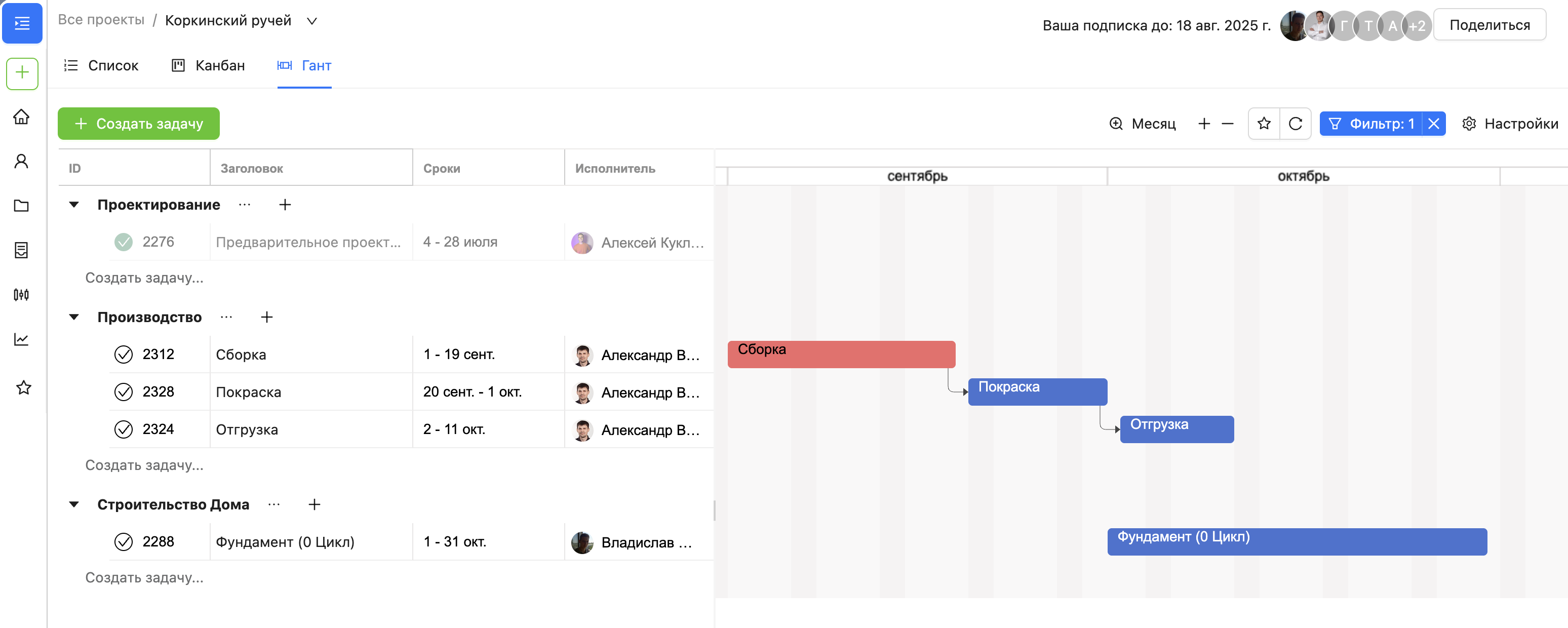The height and width of the screenshot is (628, 1568).
Task: Select the Гант view tab
Action: click(x=304, y=65)
